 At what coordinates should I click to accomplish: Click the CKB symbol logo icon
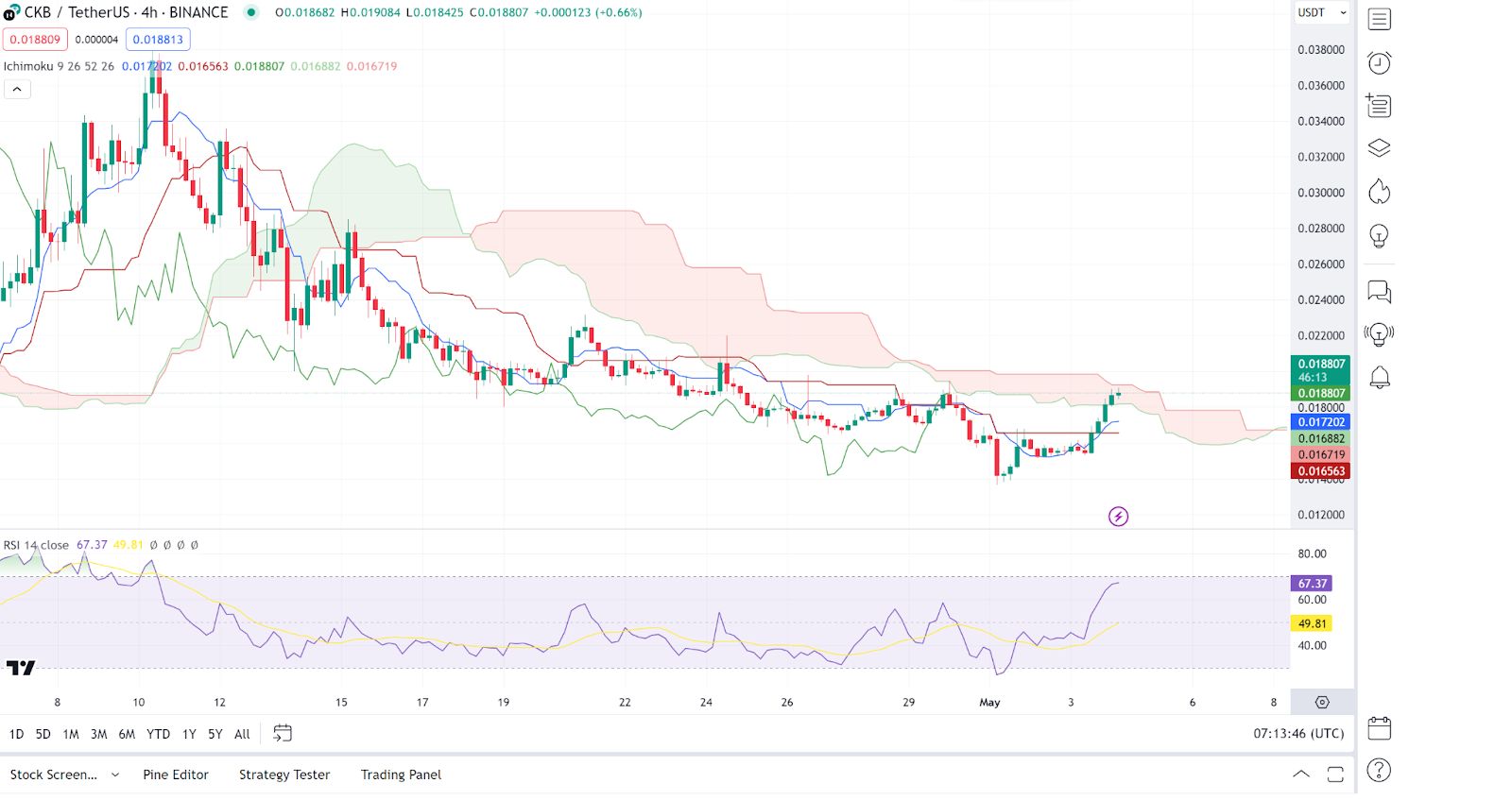click(10, 13)
